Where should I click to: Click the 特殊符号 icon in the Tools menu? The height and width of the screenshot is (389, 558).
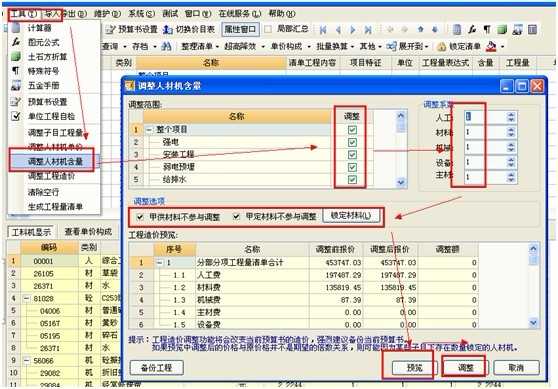(x=16, y=70)
